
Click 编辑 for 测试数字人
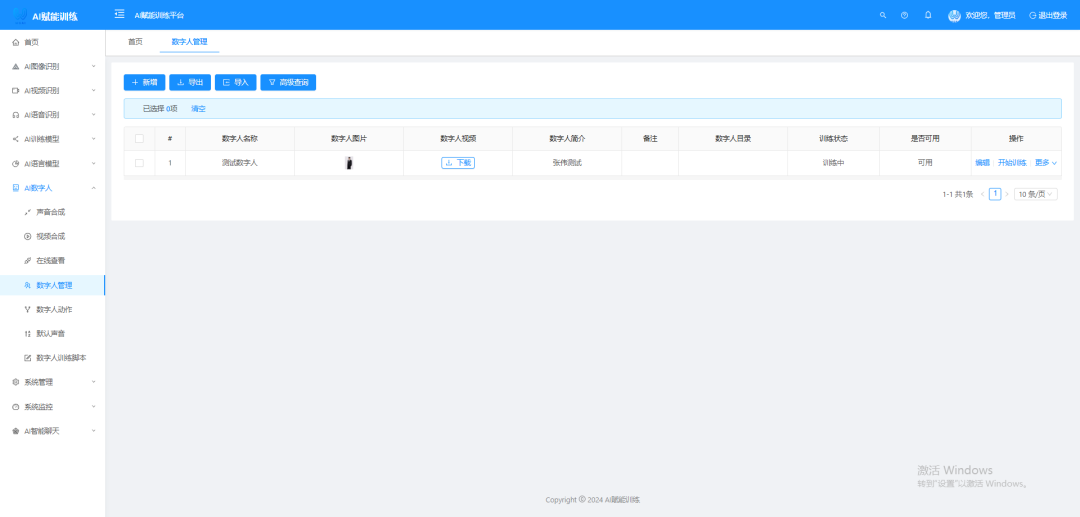(982, 163)
